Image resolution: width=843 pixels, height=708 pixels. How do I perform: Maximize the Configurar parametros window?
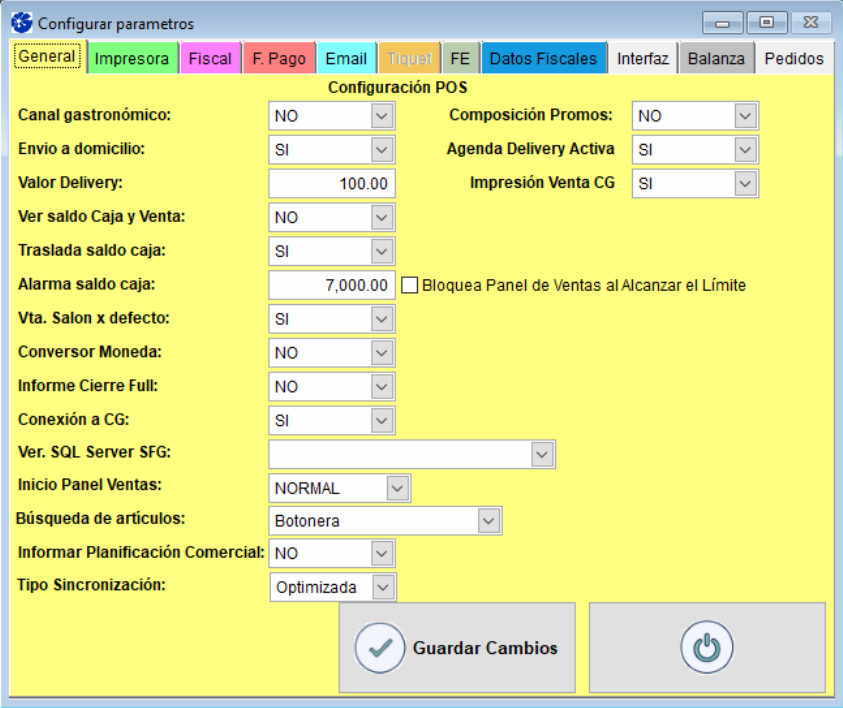coord(766,22)
